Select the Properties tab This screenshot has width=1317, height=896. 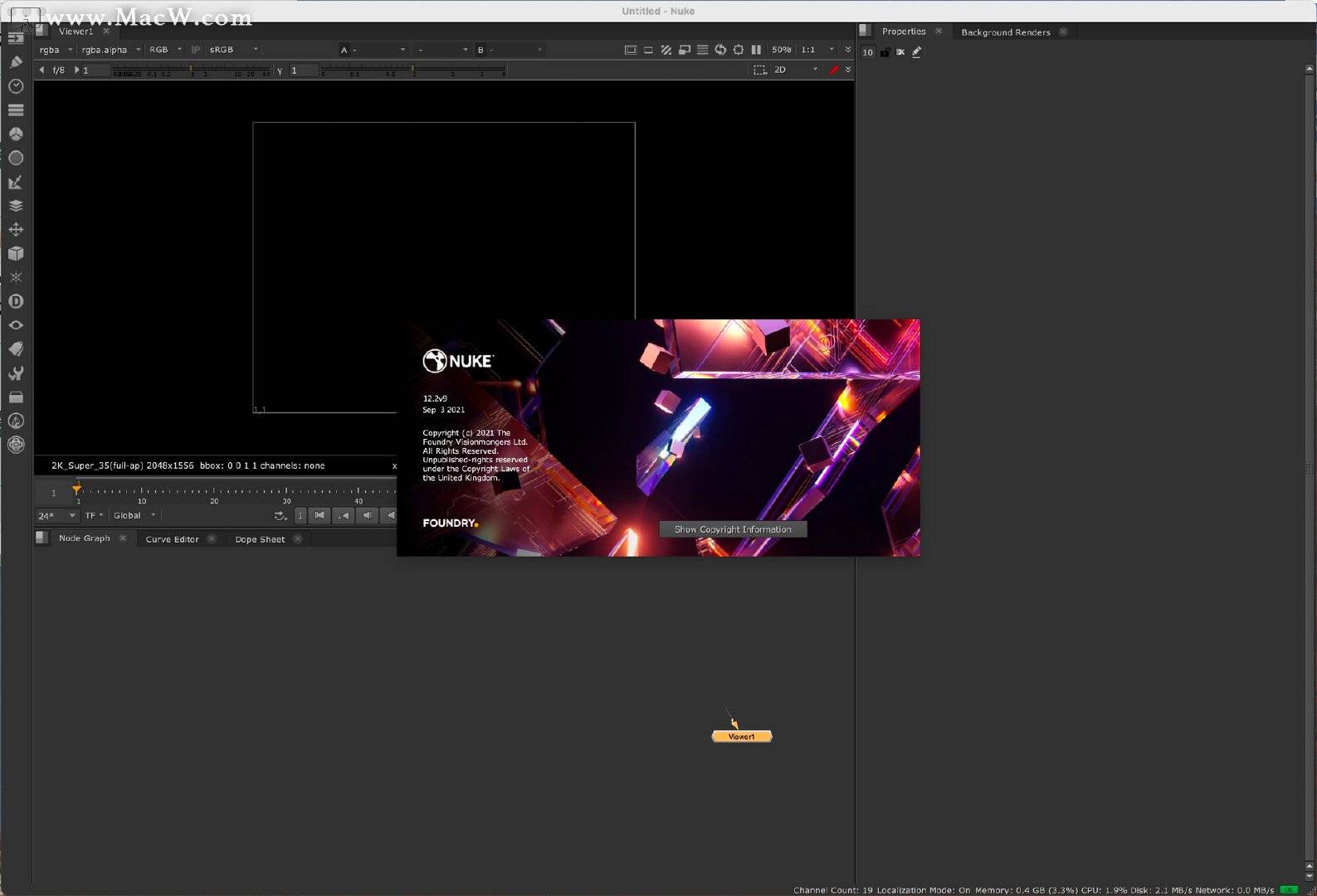(x=903, y=32)
